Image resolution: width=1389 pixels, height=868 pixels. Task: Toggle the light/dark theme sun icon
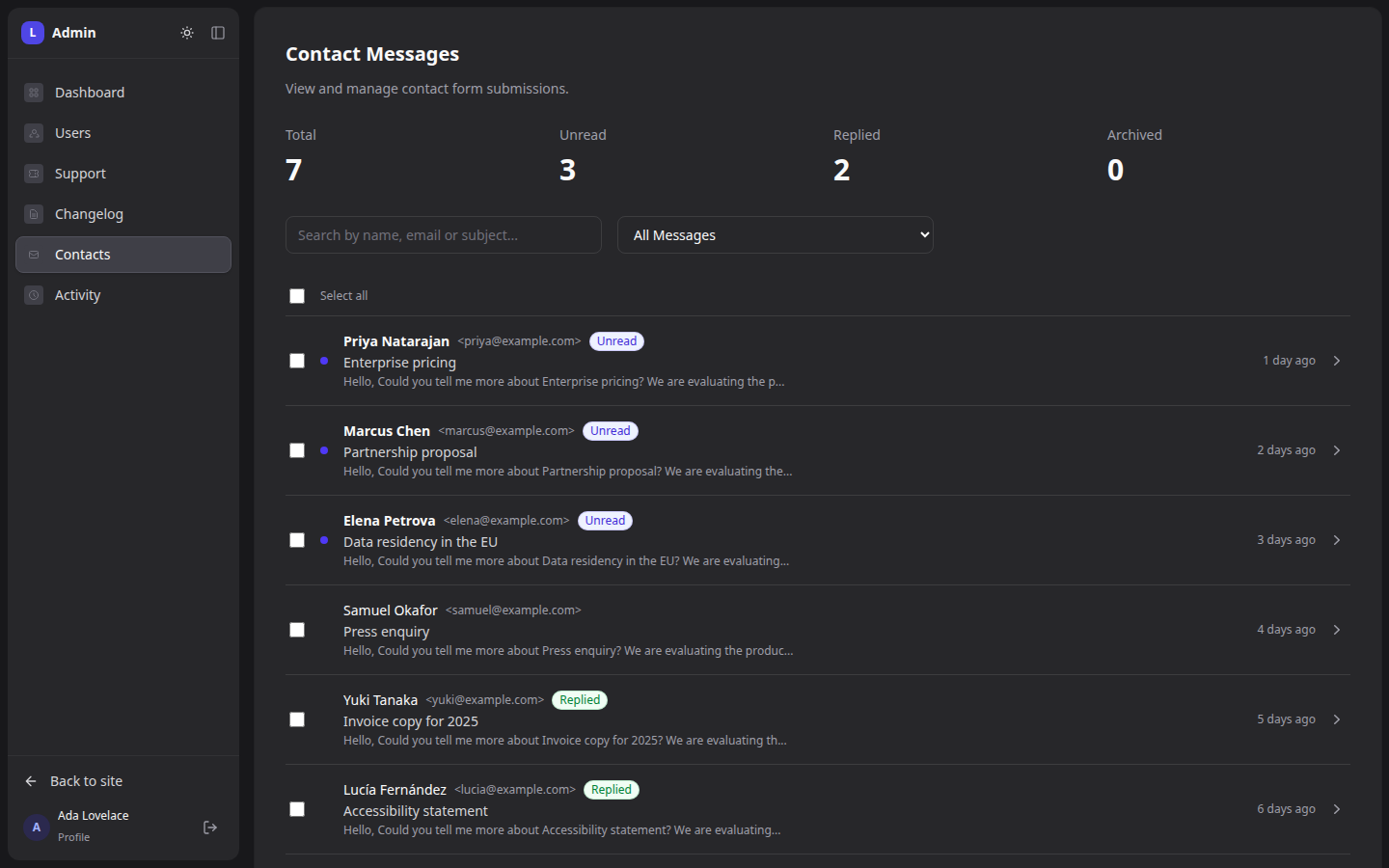point(187,33)
